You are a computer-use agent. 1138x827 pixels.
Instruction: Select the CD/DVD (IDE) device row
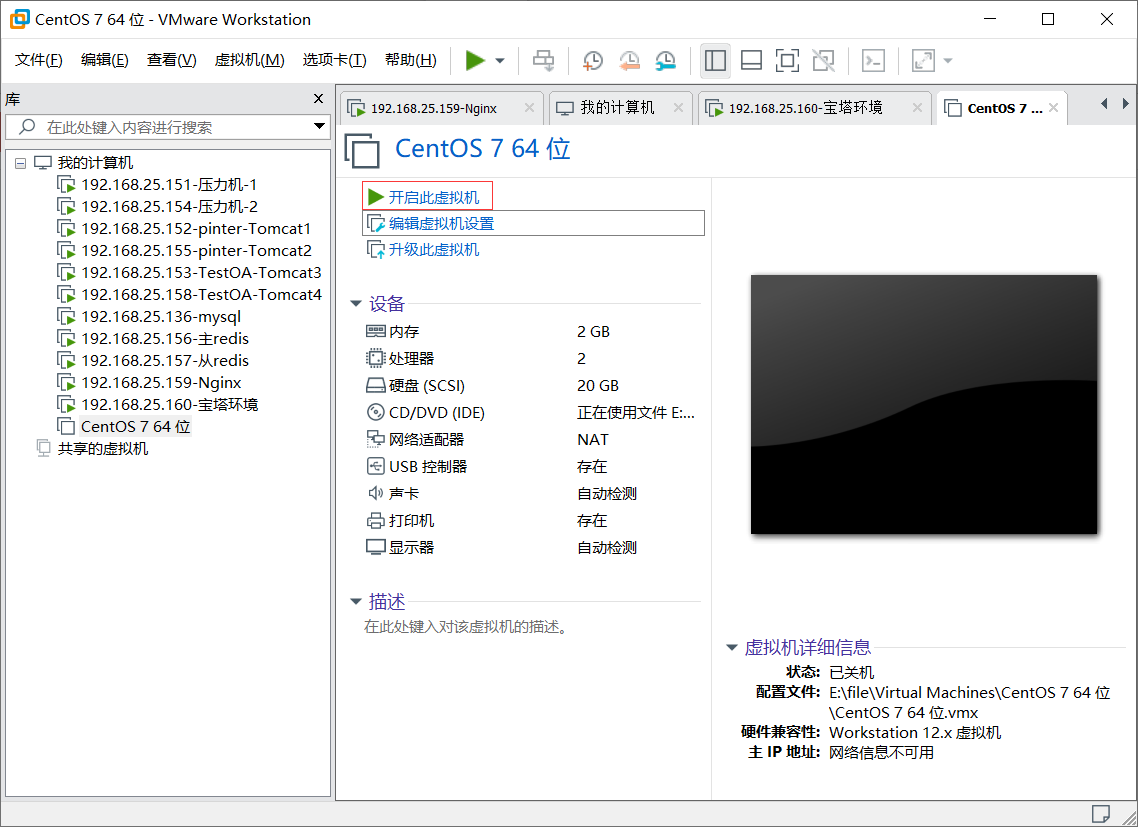click(530, 412)
